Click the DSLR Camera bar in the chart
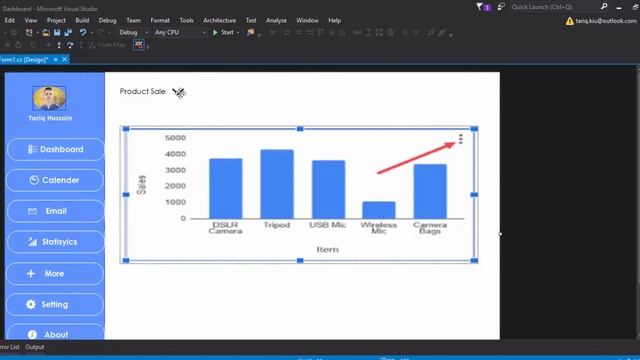Screen dimensions: 640x360 226,189
